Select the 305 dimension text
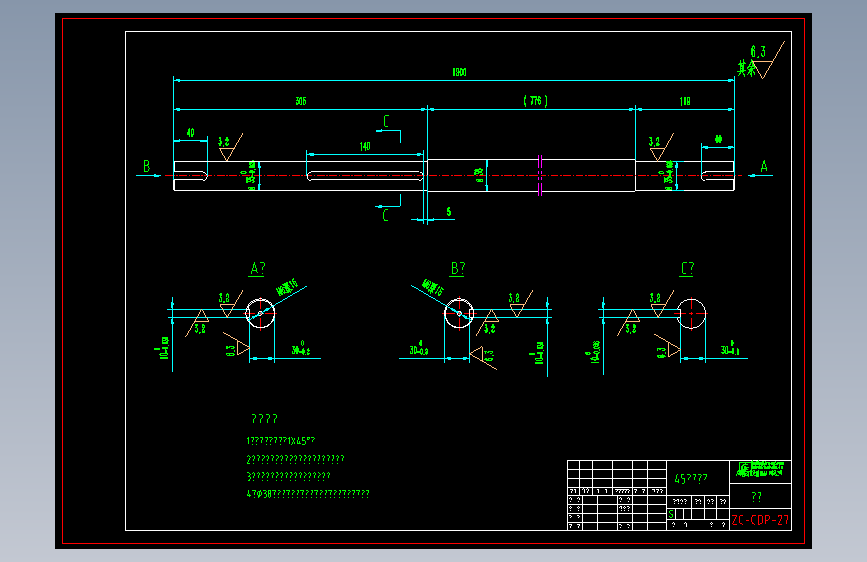Viewport: 867px width, 562px height. [301, 101]
